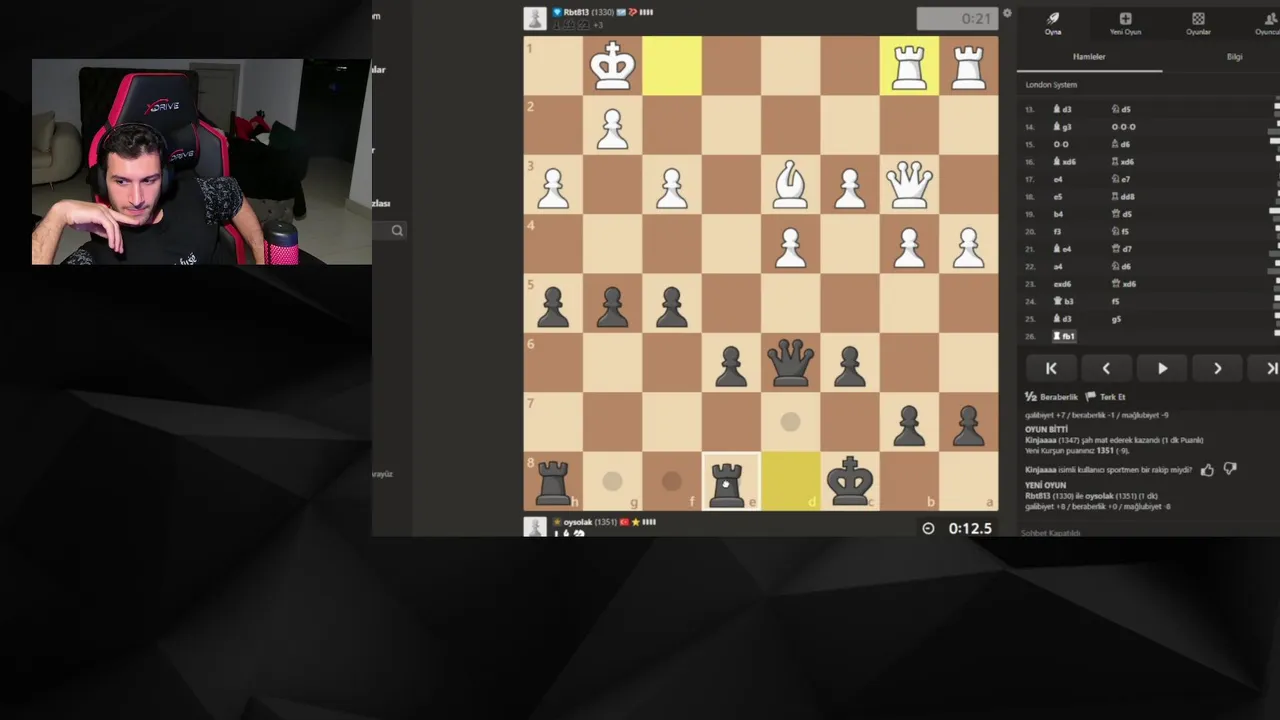Select move exd6 on row 23

click(x=1062, y=284)
